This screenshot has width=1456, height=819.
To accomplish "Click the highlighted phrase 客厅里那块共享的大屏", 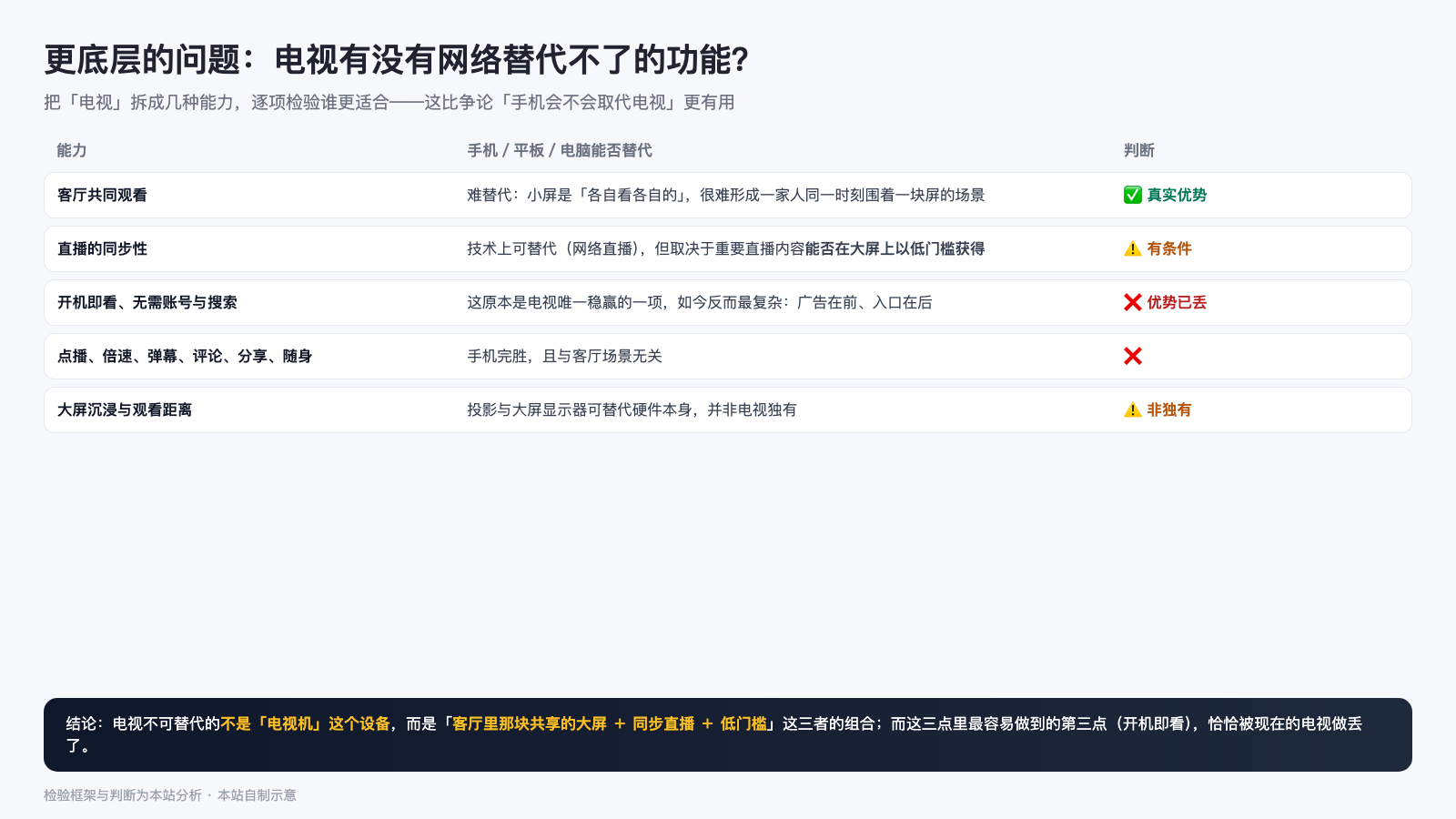I will click(530, 723).
